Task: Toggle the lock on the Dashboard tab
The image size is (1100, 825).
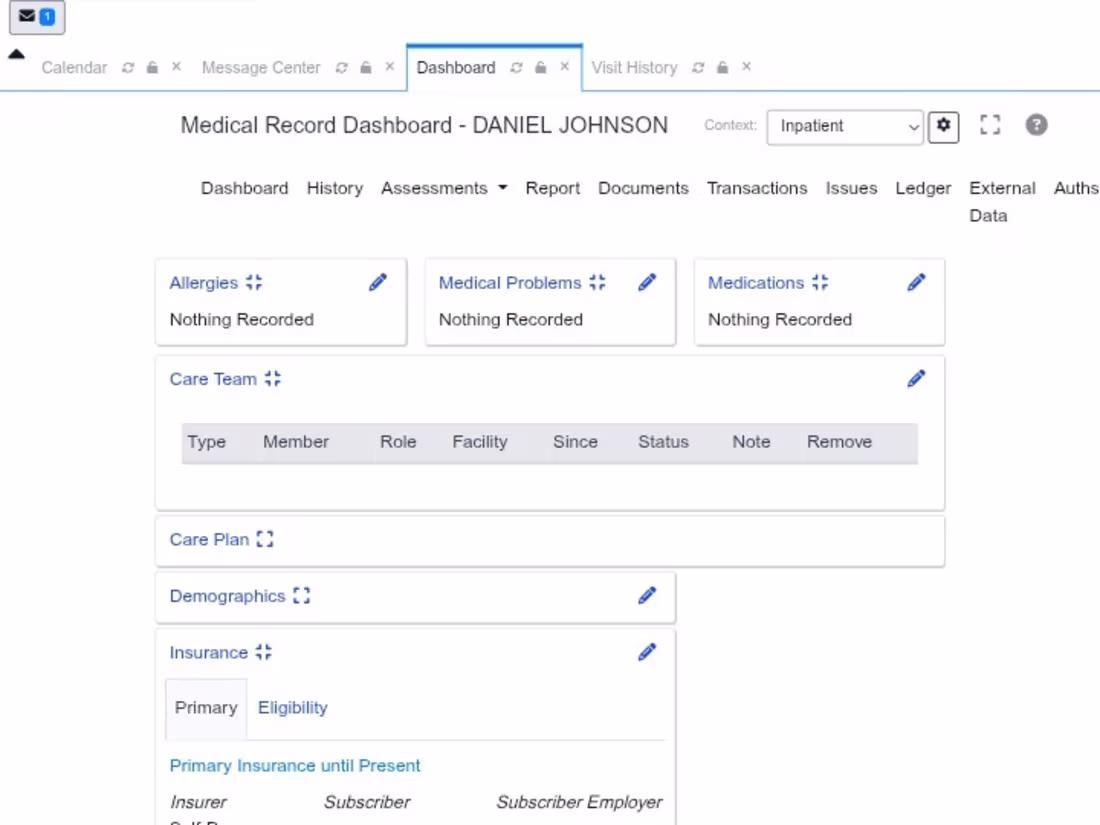Action: [540, 67]
